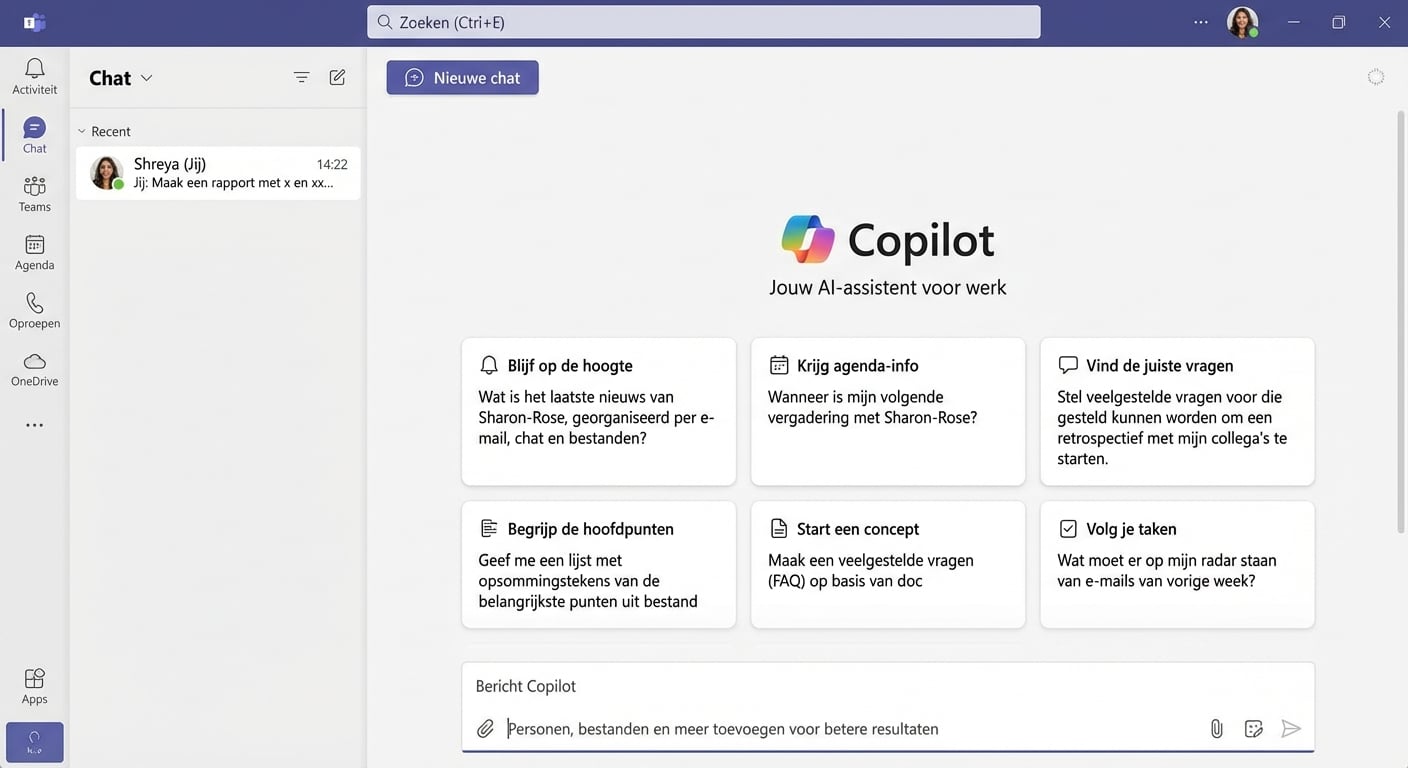Open Apps at the bottom of the sidebar
1408x768 pixels.
[34, 685]
